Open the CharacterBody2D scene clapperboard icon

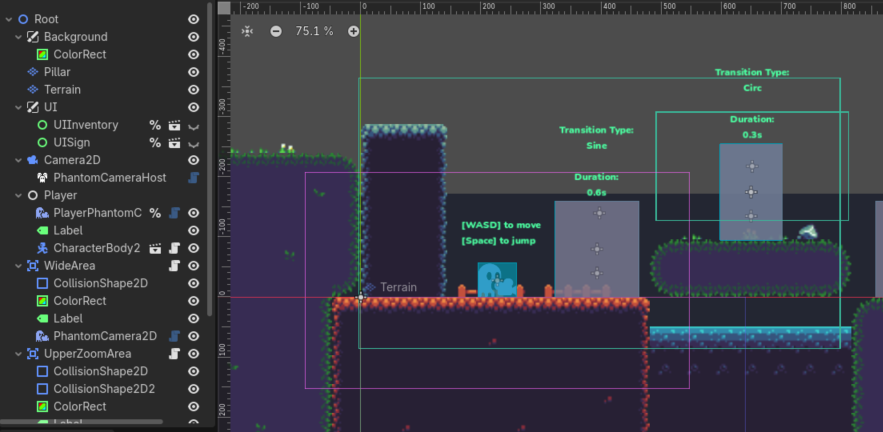click(x=155, y=248)
